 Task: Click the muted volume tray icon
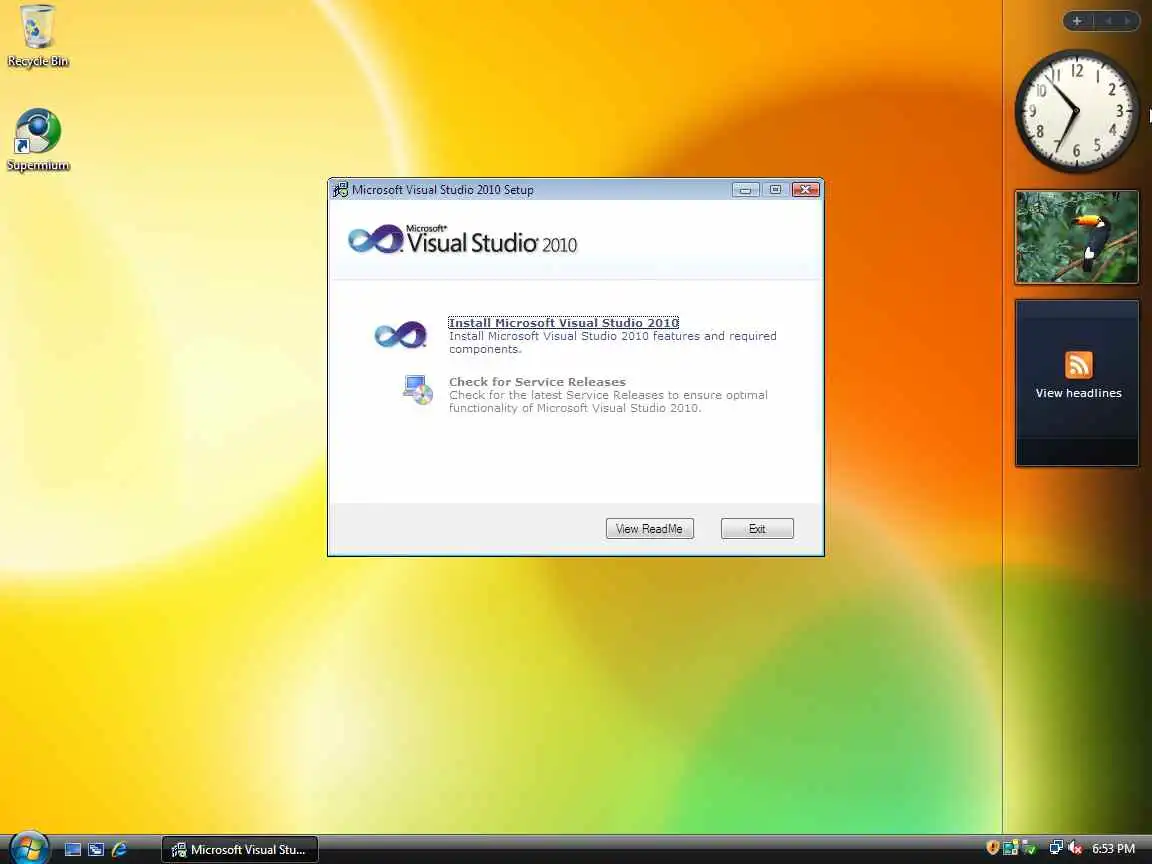[1076, 848]
